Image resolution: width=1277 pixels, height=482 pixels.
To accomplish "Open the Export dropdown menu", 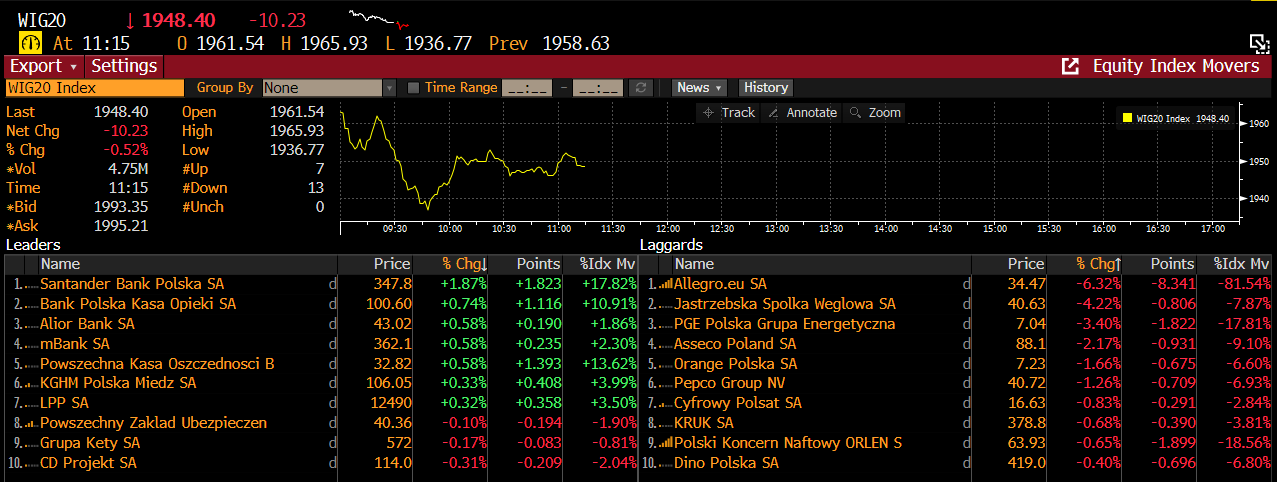I will click(44, 66).
